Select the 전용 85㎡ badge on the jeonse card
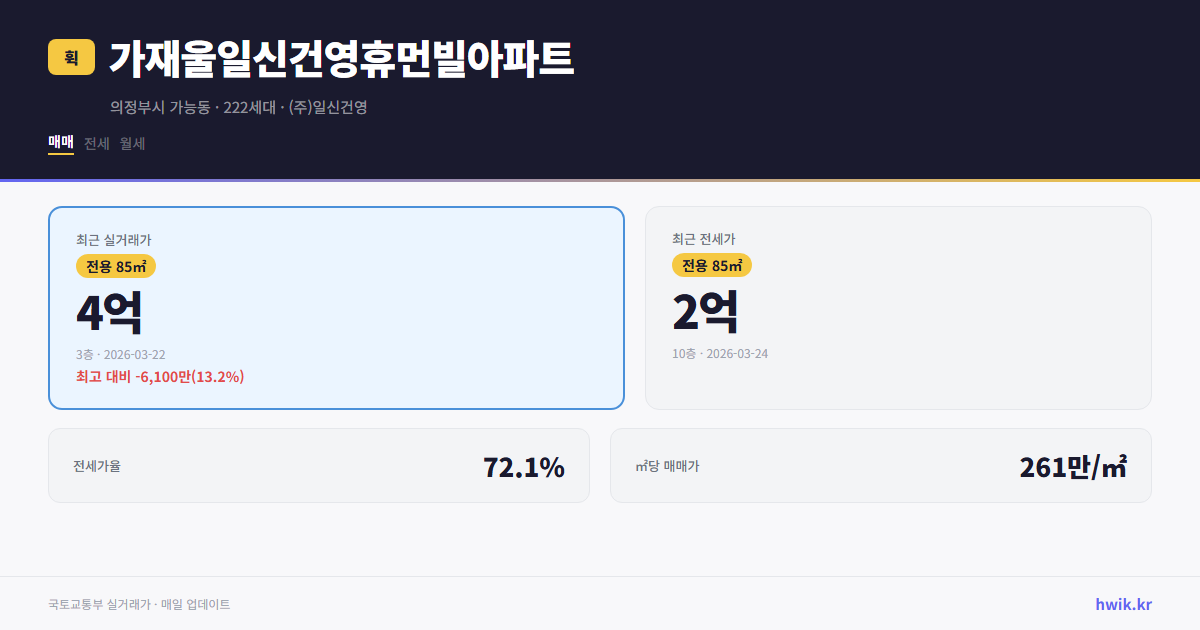The height and width of the screenshot is (630, 1200). click(712, 266)
